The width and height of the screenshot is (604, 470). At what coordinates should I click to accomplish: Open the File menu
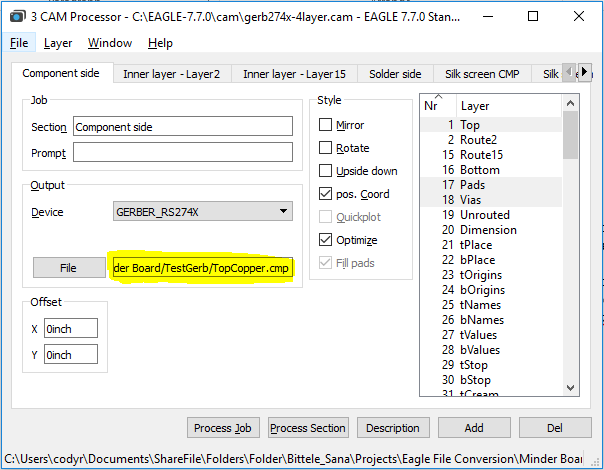click(x=19, y=43)
